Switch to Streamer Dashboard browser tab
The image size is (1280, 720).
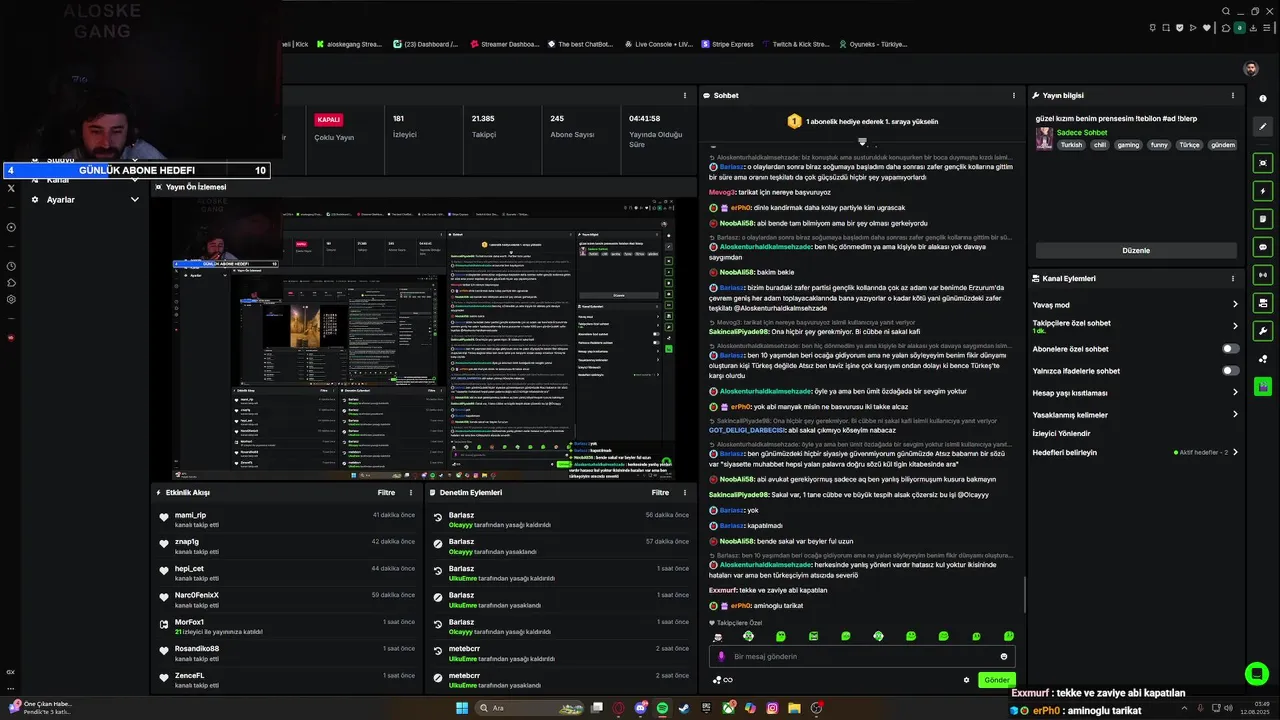point(504,44)
